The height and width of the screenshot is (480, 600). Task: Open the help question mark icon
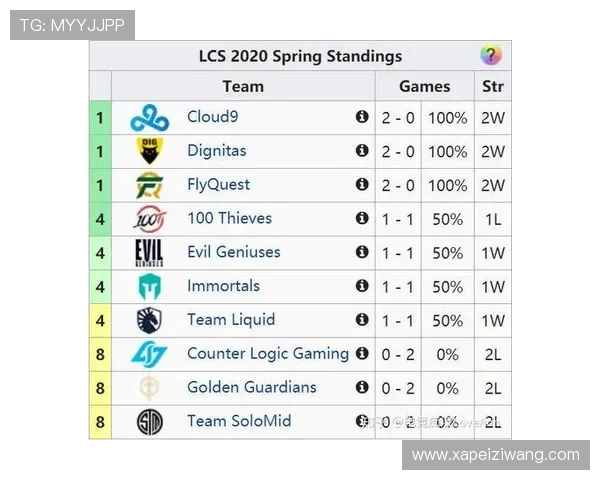490,56
